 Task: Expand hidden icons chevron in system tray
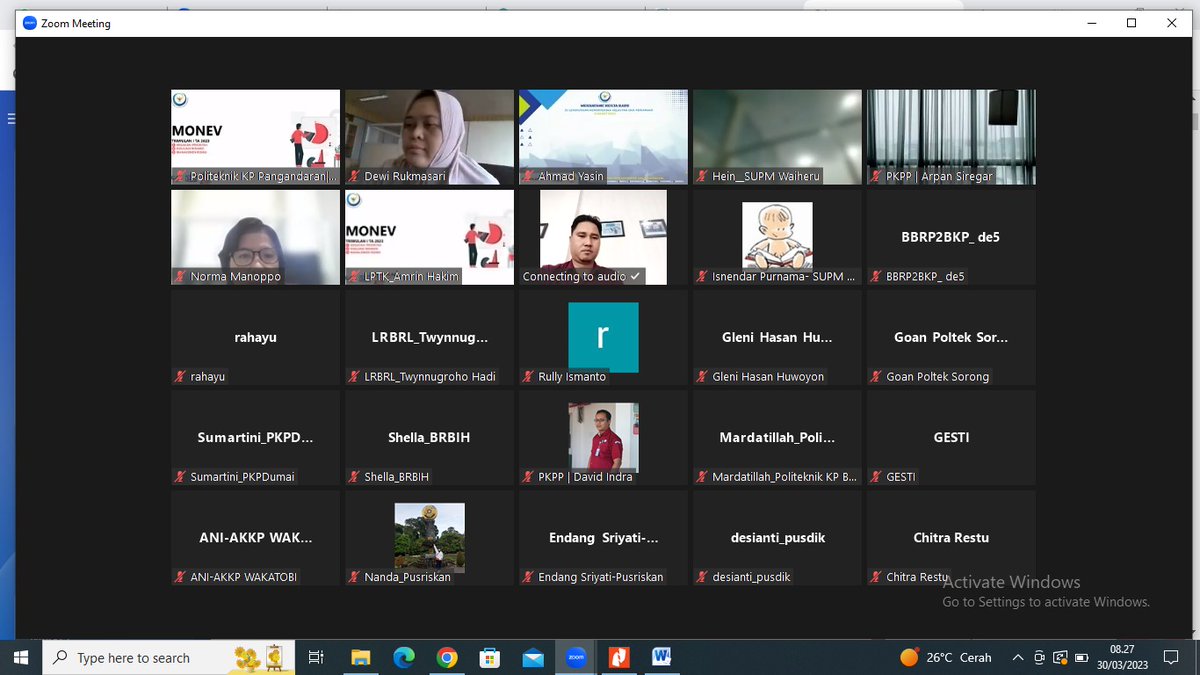pyautogui.click(x=1018, y=657)
